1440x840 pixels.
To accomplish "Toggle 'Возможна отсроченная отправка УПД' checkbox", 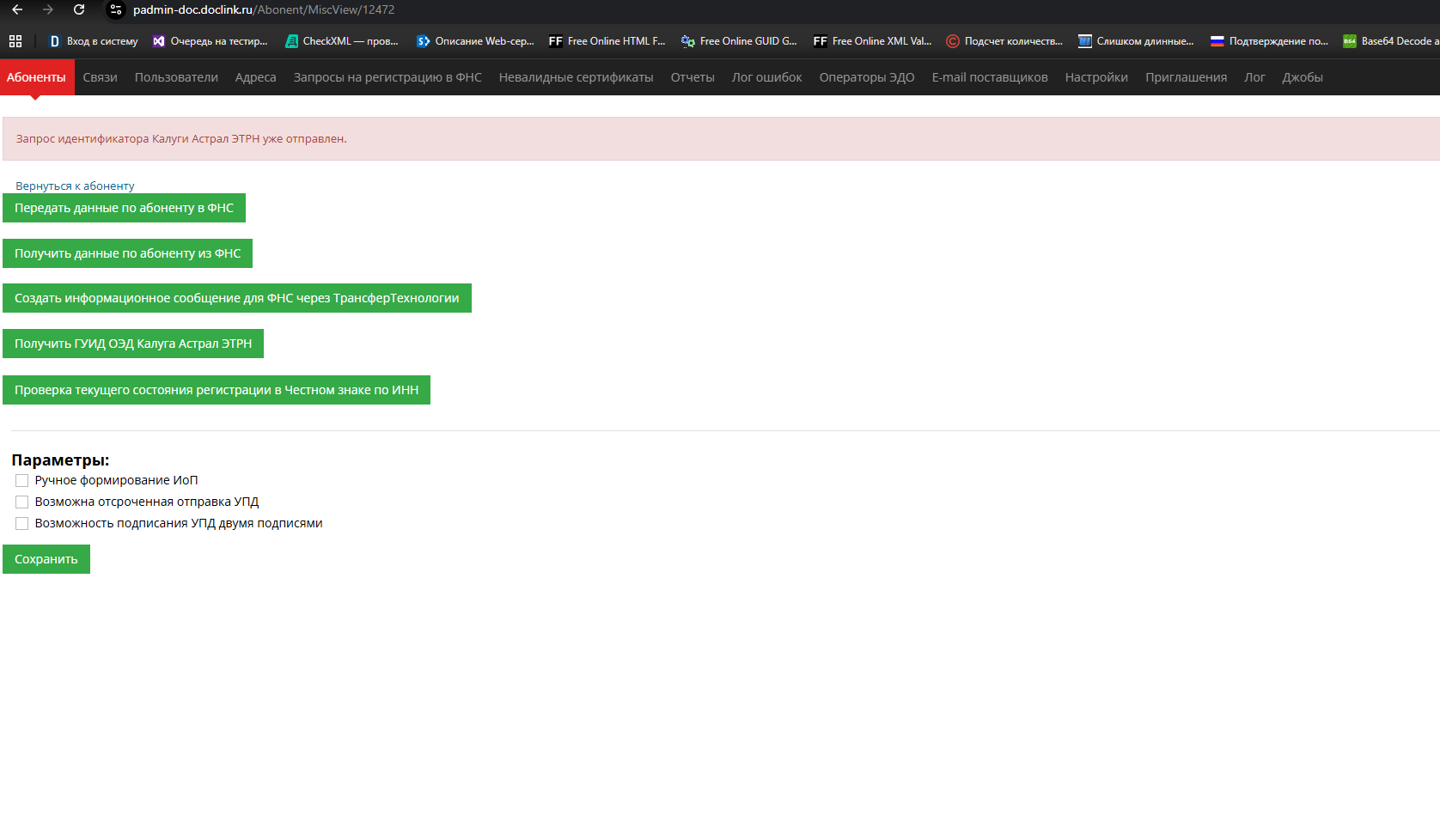I will point(22,502).
